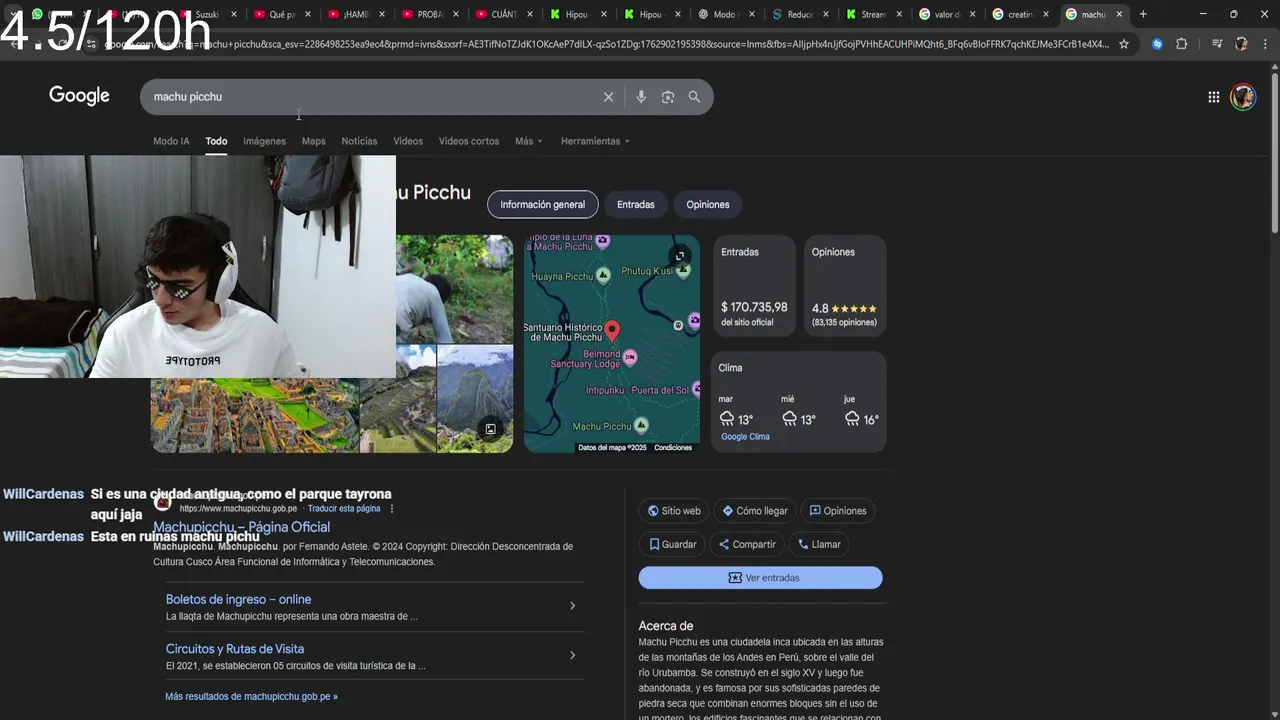The height and width of the screenshot is (720, 1280).
Task: Select the Todo results tab
Action: 216,141
